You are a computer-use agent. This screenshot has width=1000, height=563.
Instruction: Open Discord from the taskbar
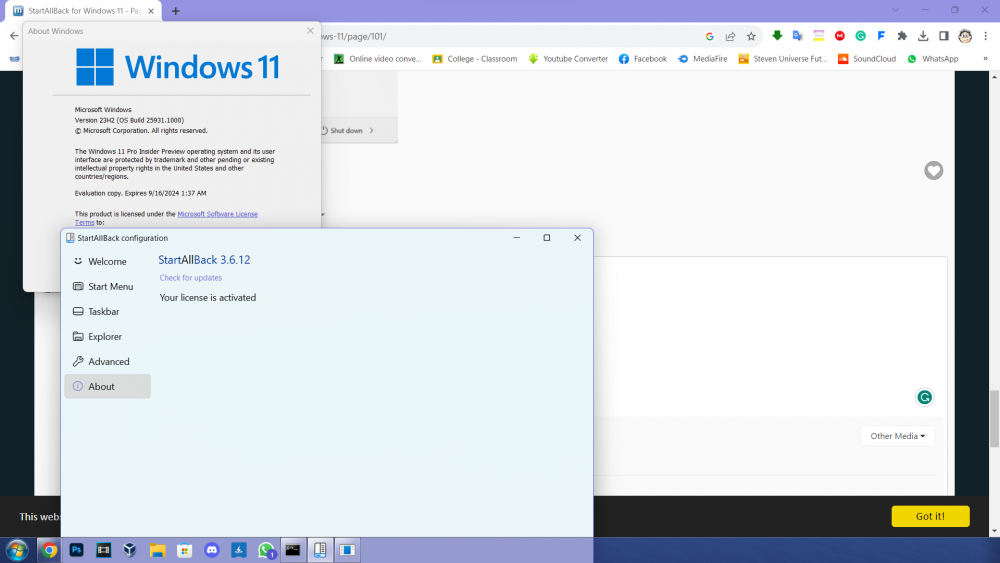pyautogui.click(x=211, y=550)
